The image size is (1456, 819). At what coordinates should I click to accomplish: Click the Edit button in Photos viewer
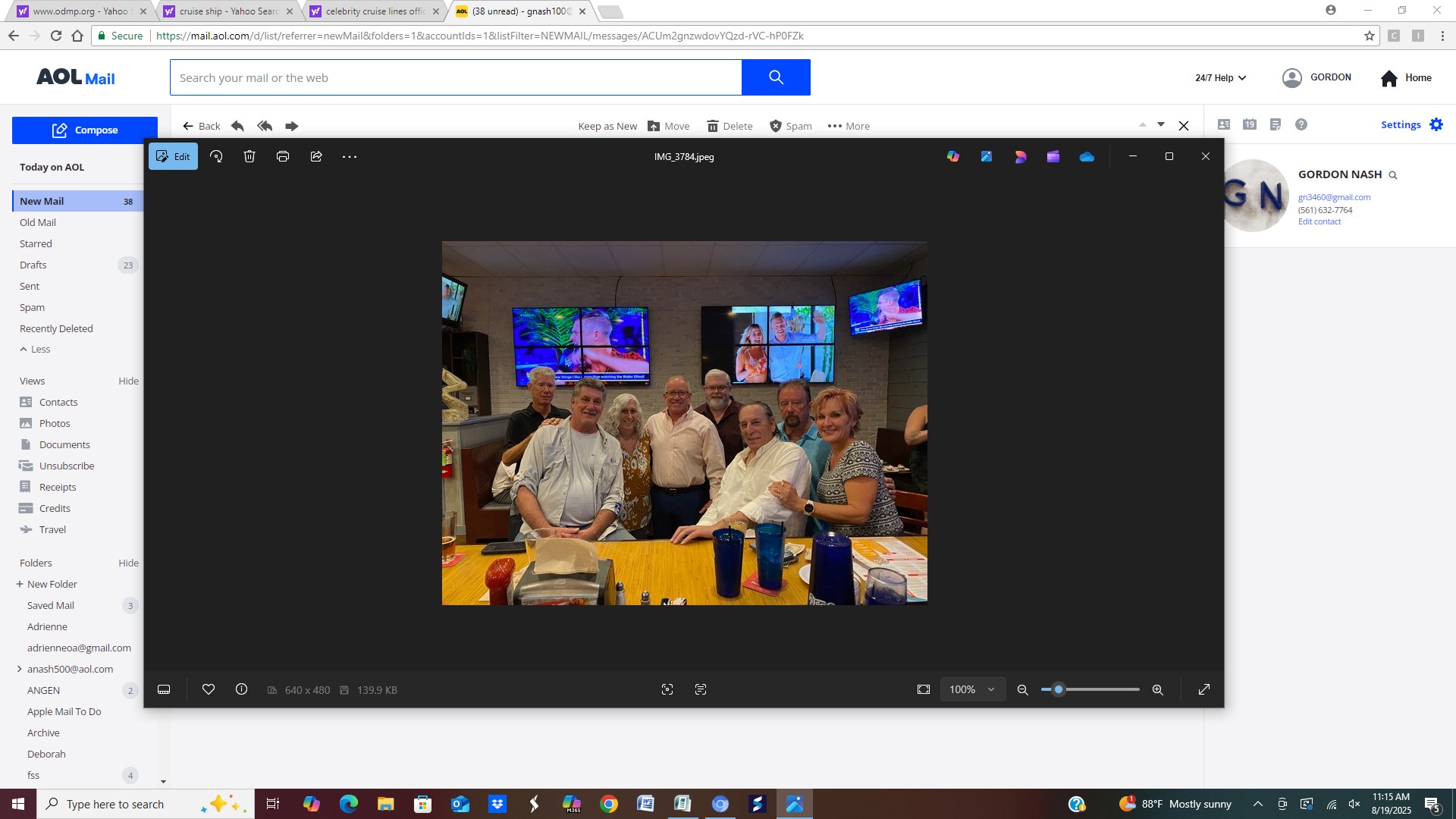pos(173,156)
